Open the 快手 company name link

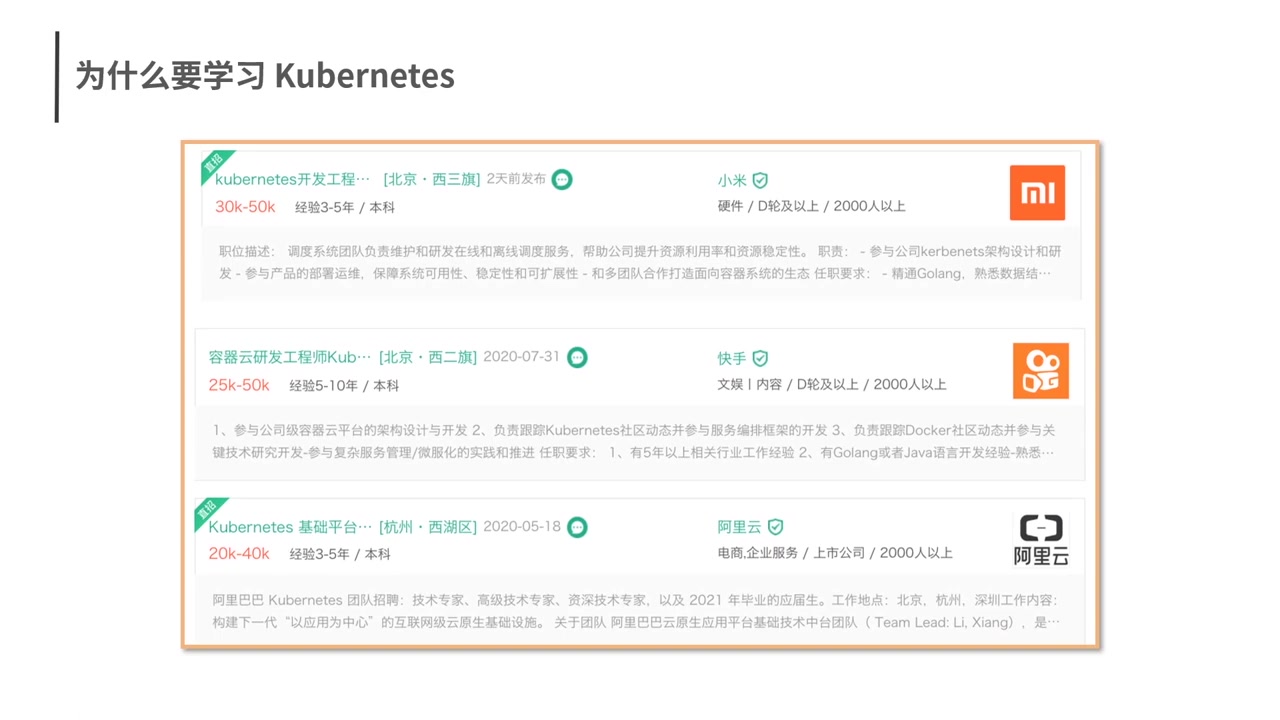[732, 358]
